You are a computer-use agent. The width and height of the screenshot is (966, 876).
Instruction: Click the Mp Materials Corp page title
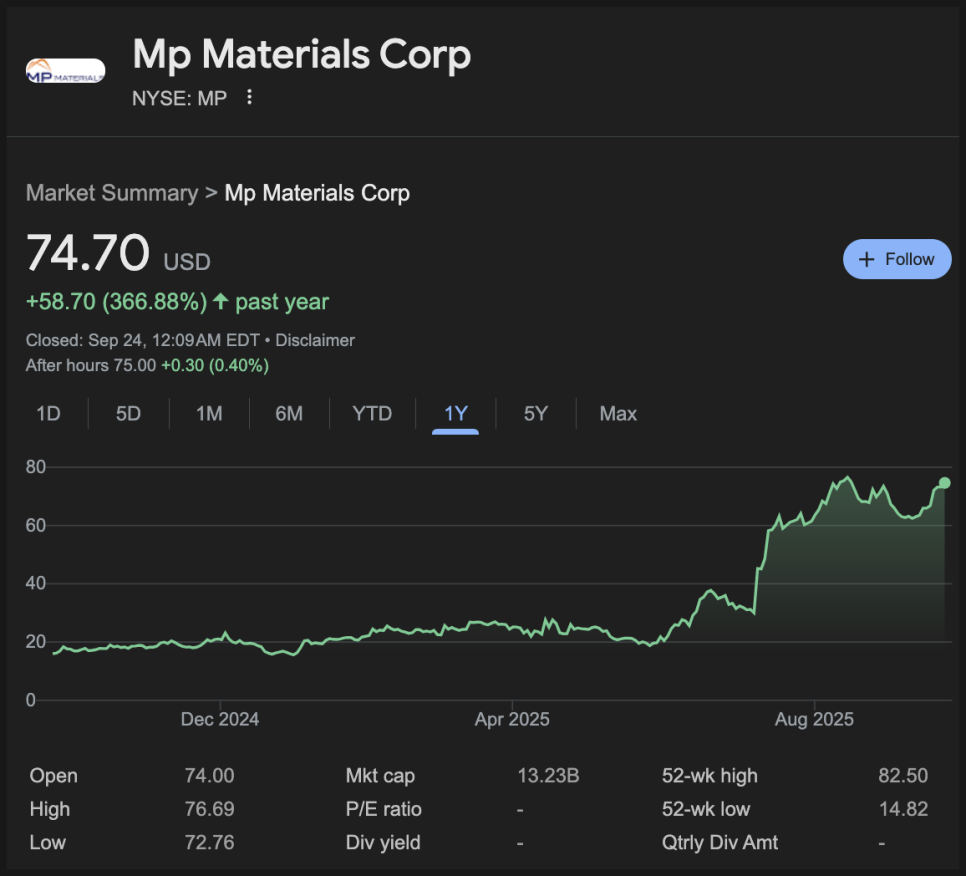[302, 55]
